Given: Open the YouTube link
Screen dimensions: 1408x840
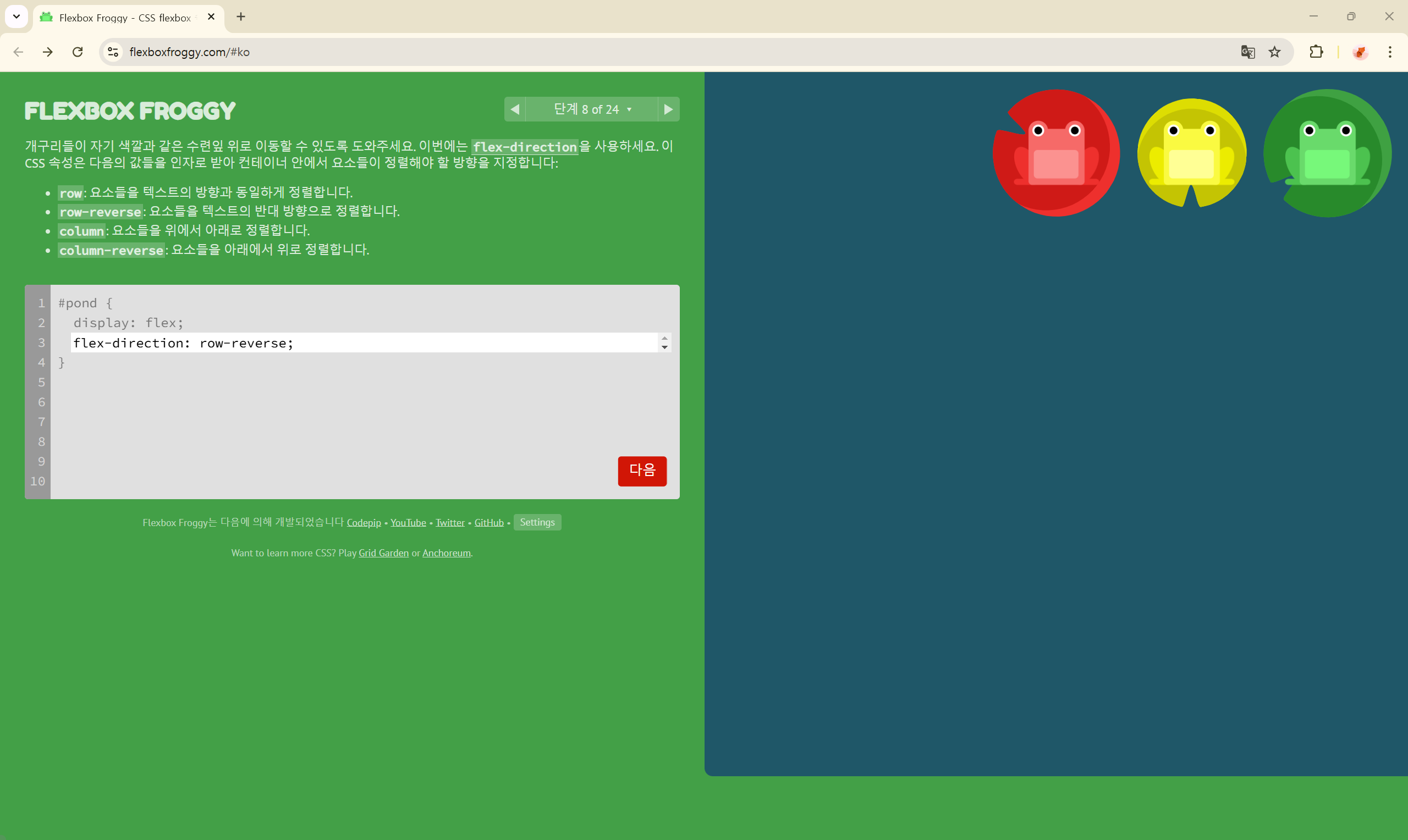Looking at the screenshot, I should click(x=408, y=522).
